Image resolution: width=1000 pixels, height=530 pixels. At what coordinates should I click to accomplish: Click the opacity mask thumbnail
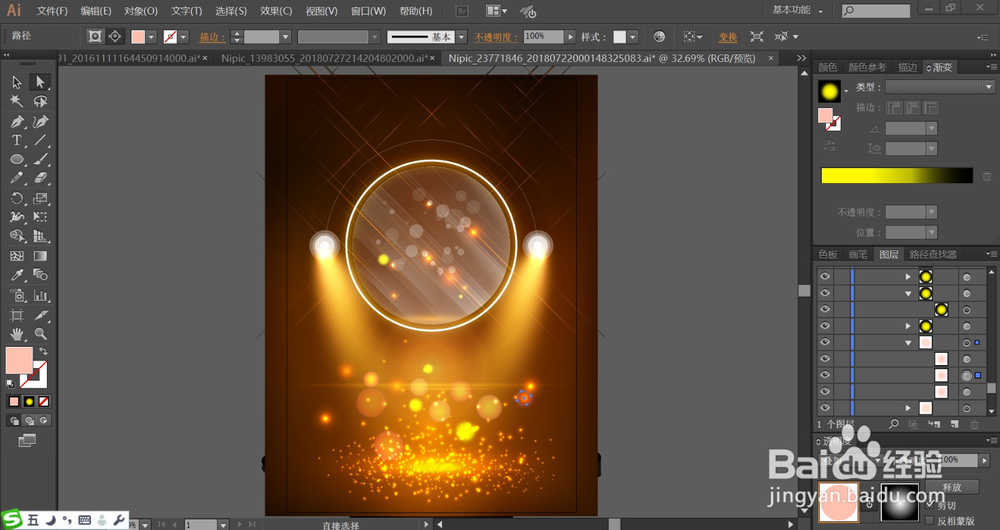point(899,501)
